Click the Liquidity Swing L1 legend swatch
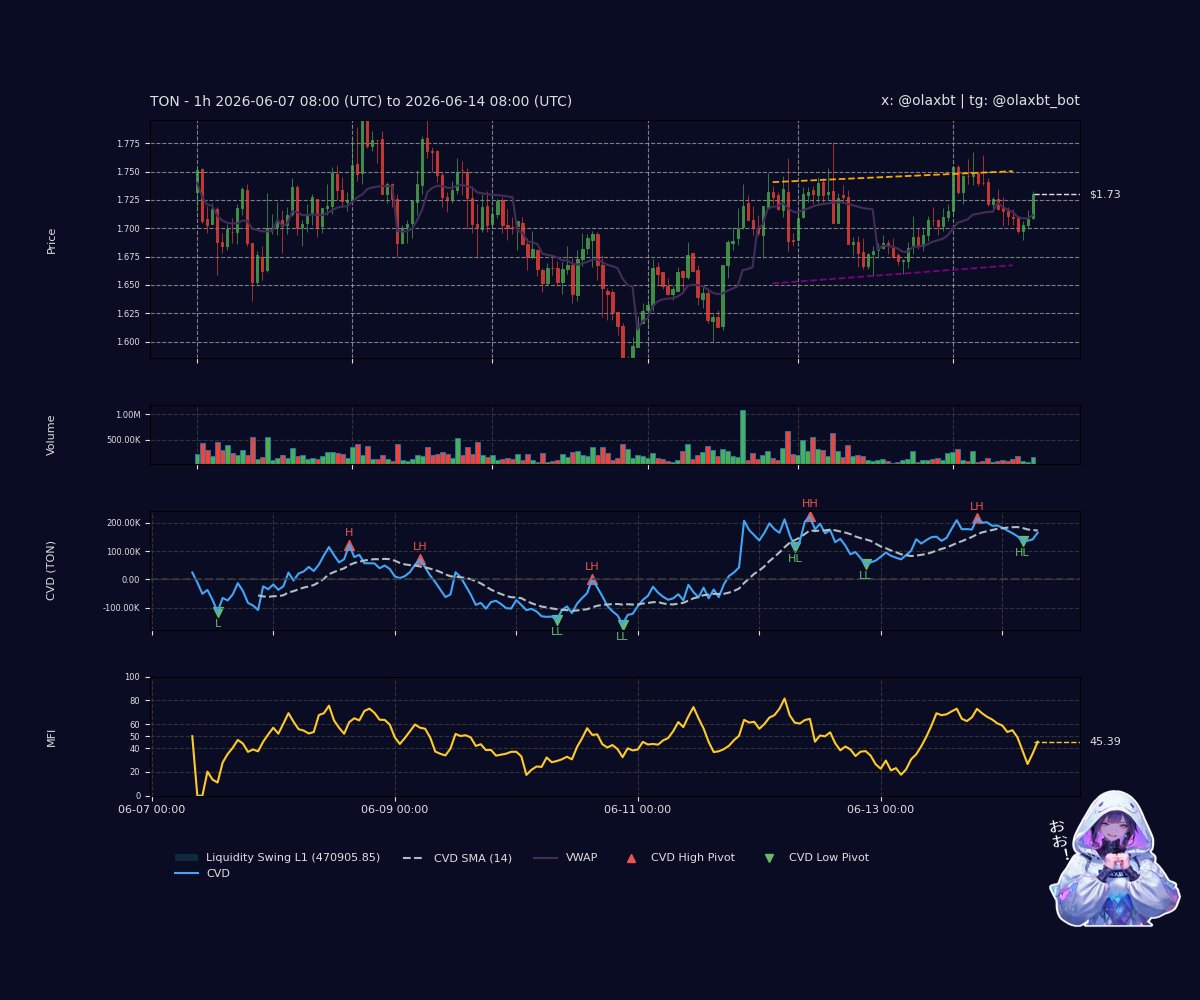This screenshot has height=1000, width=1200. pos(187,858)
